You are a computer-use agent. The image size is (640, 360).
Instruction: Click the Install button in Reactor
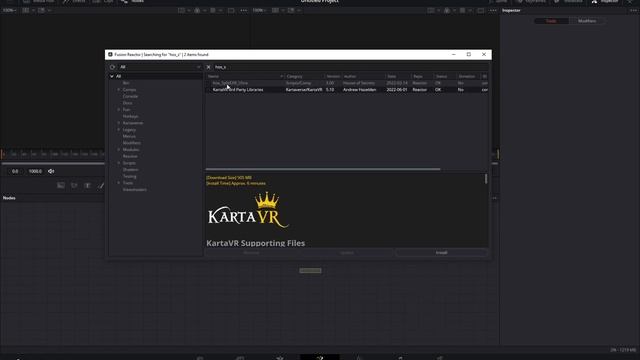(x=442, y=253)
